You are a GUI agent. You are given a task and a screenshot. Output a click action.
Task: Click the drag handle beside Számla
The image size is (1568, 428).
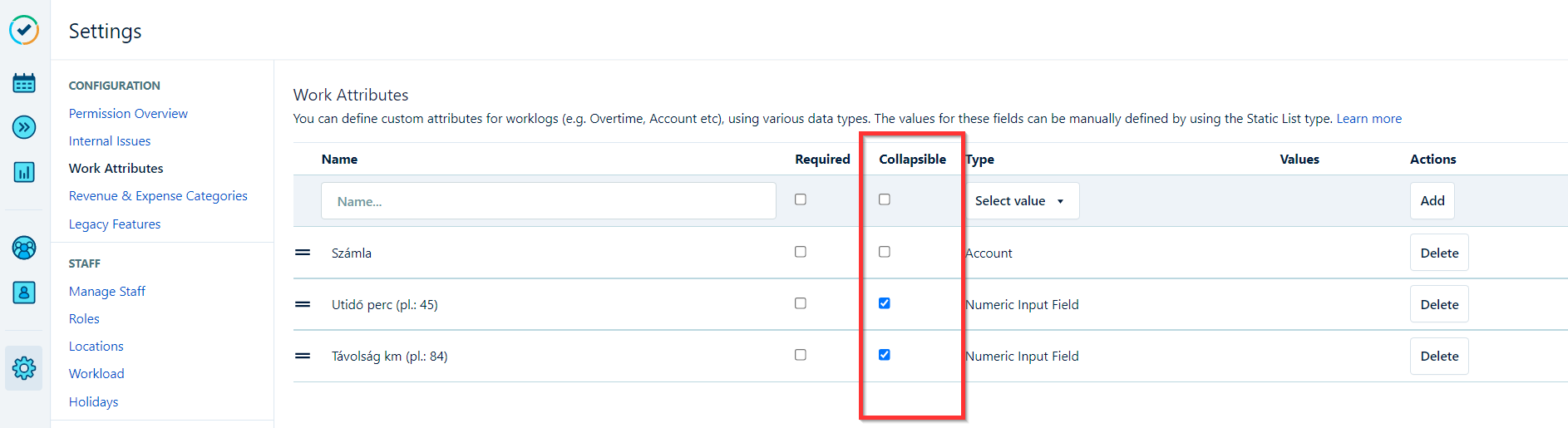coord(303,253)
